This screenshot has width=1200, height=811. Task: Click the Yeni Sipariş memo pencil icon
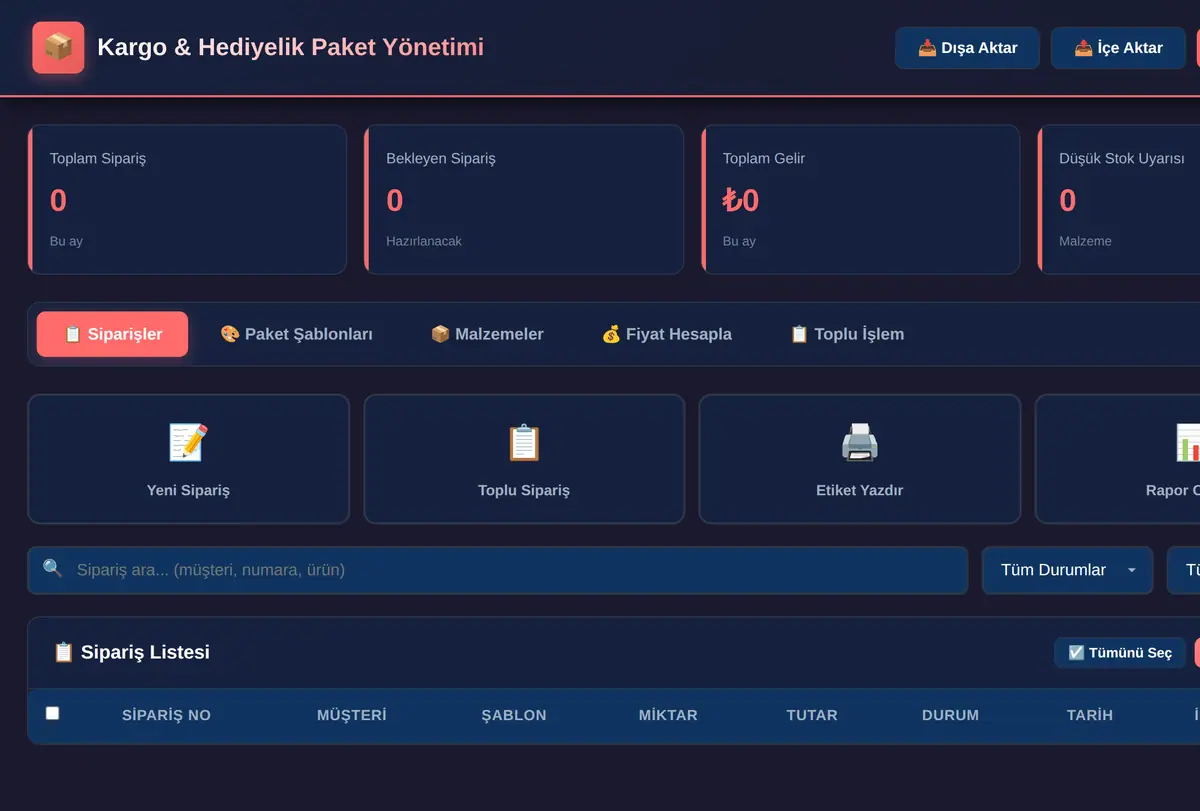(x=188, y=442)
